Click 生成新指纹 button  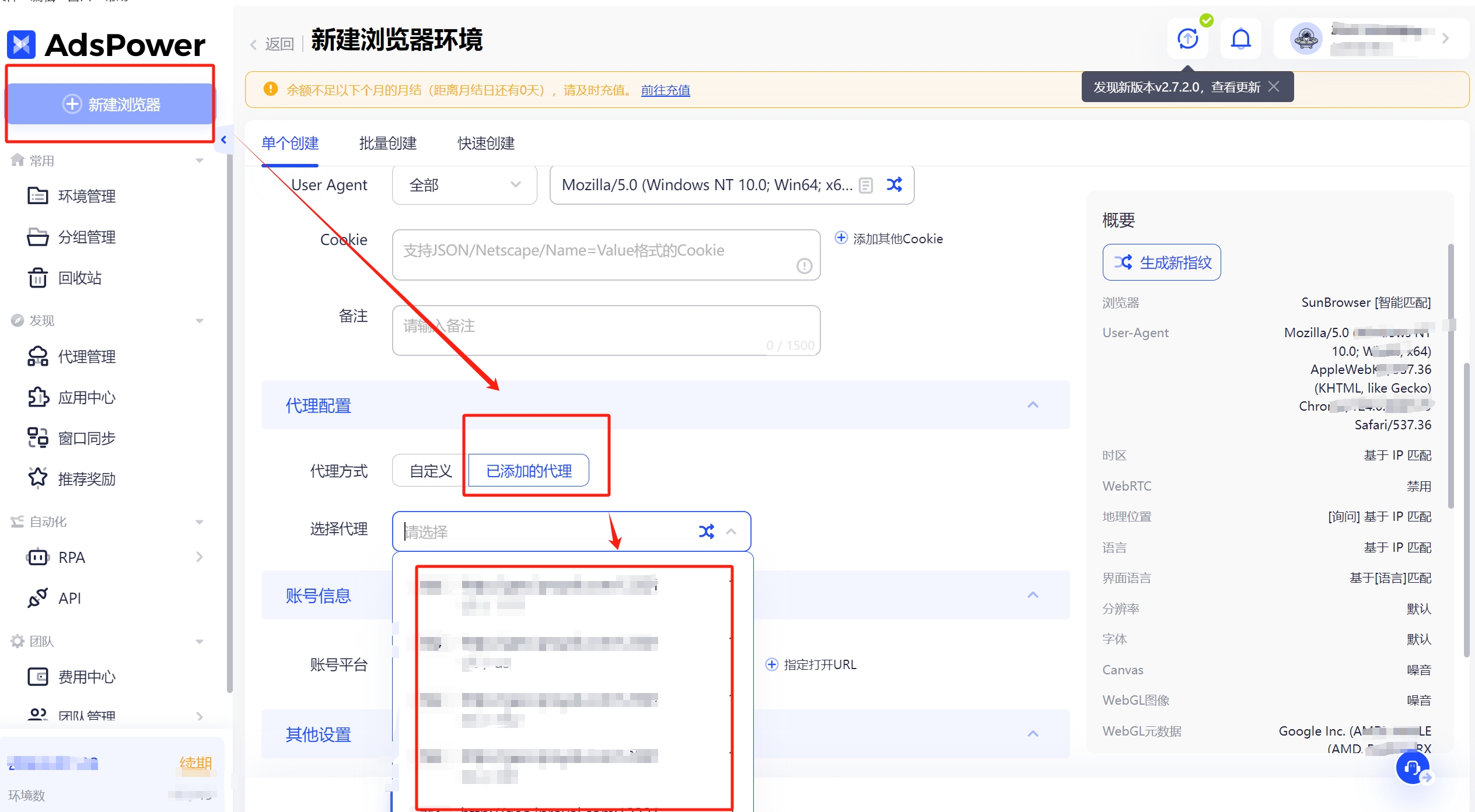[1161, 262]
